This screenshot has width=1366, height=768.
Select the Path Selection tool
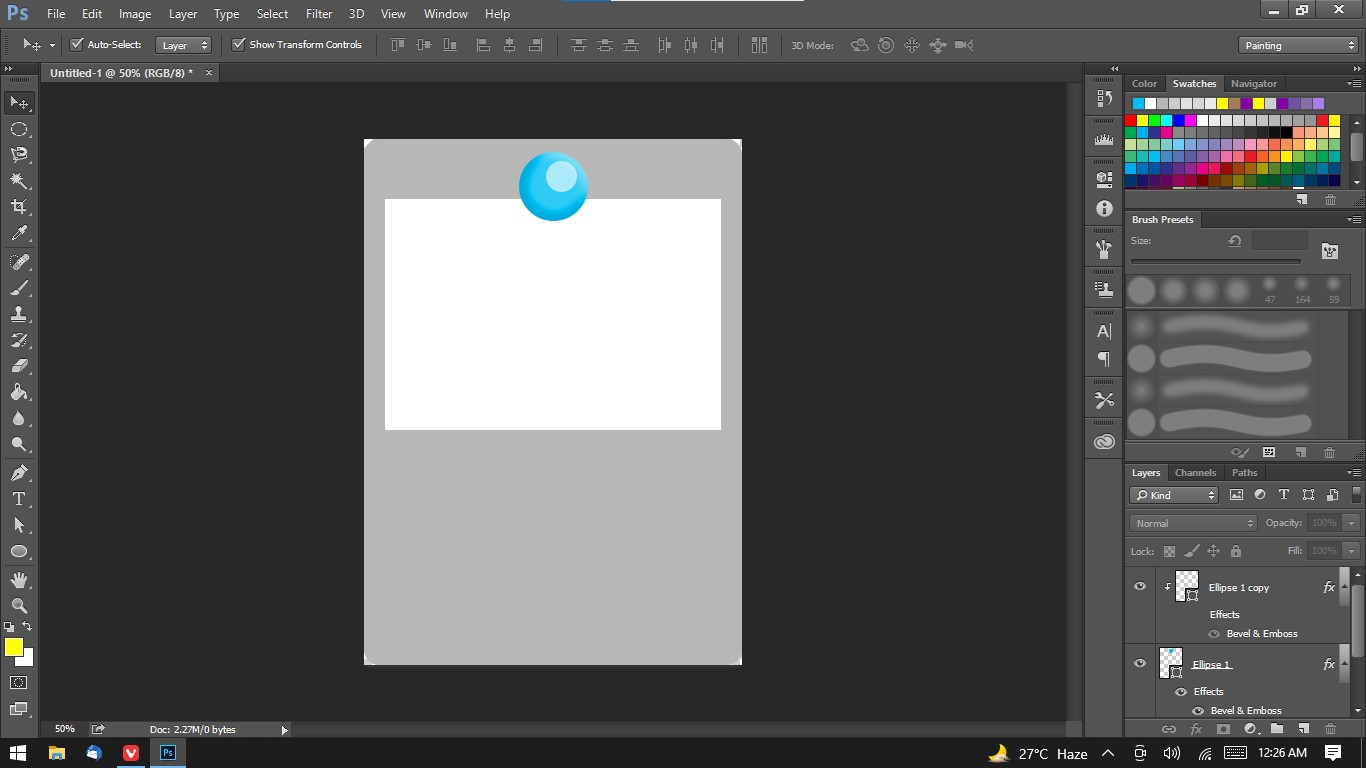(x=19, y=525)
